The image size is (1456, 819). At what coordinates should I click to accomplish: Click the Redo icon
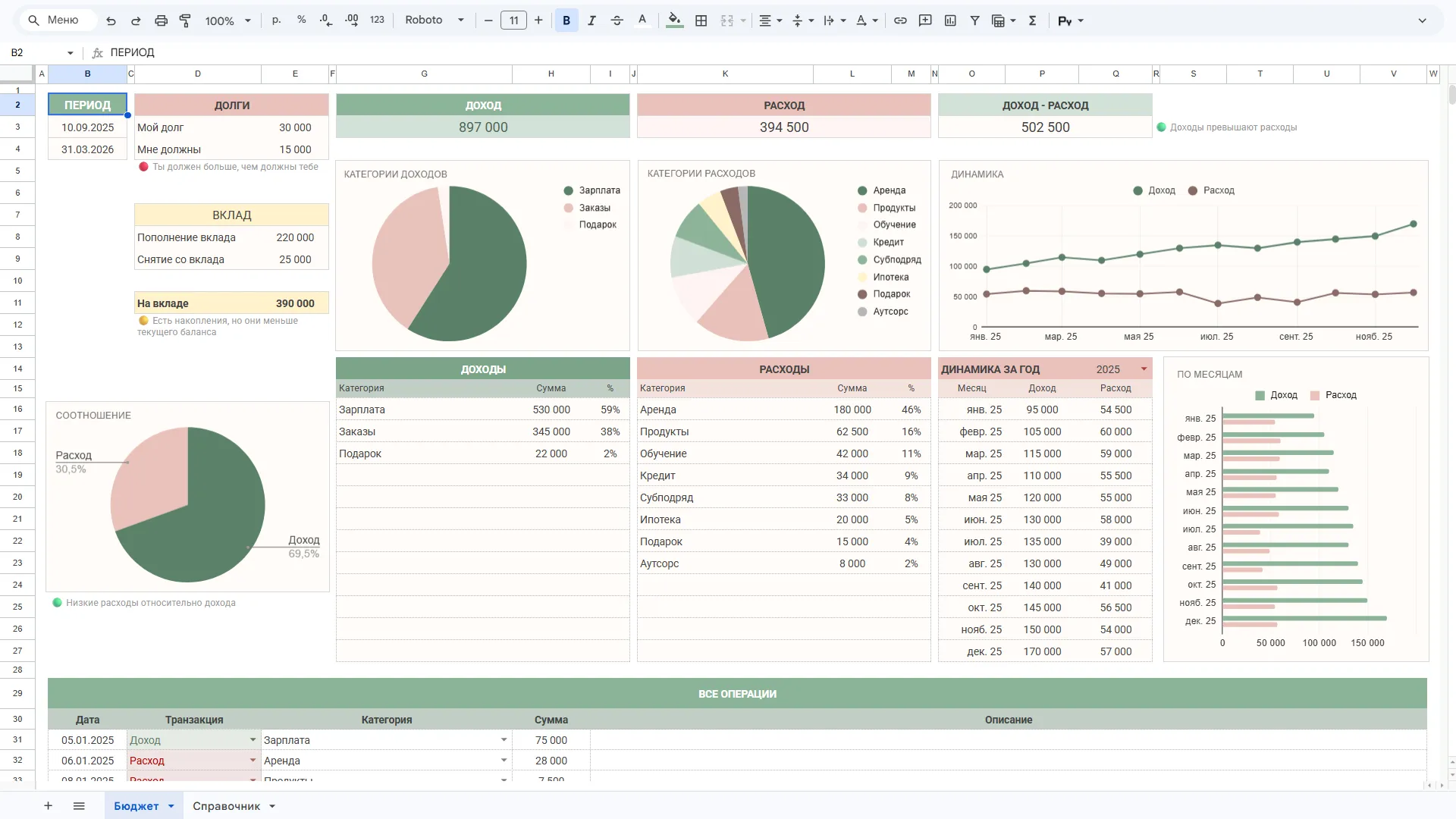coord(136,20)
